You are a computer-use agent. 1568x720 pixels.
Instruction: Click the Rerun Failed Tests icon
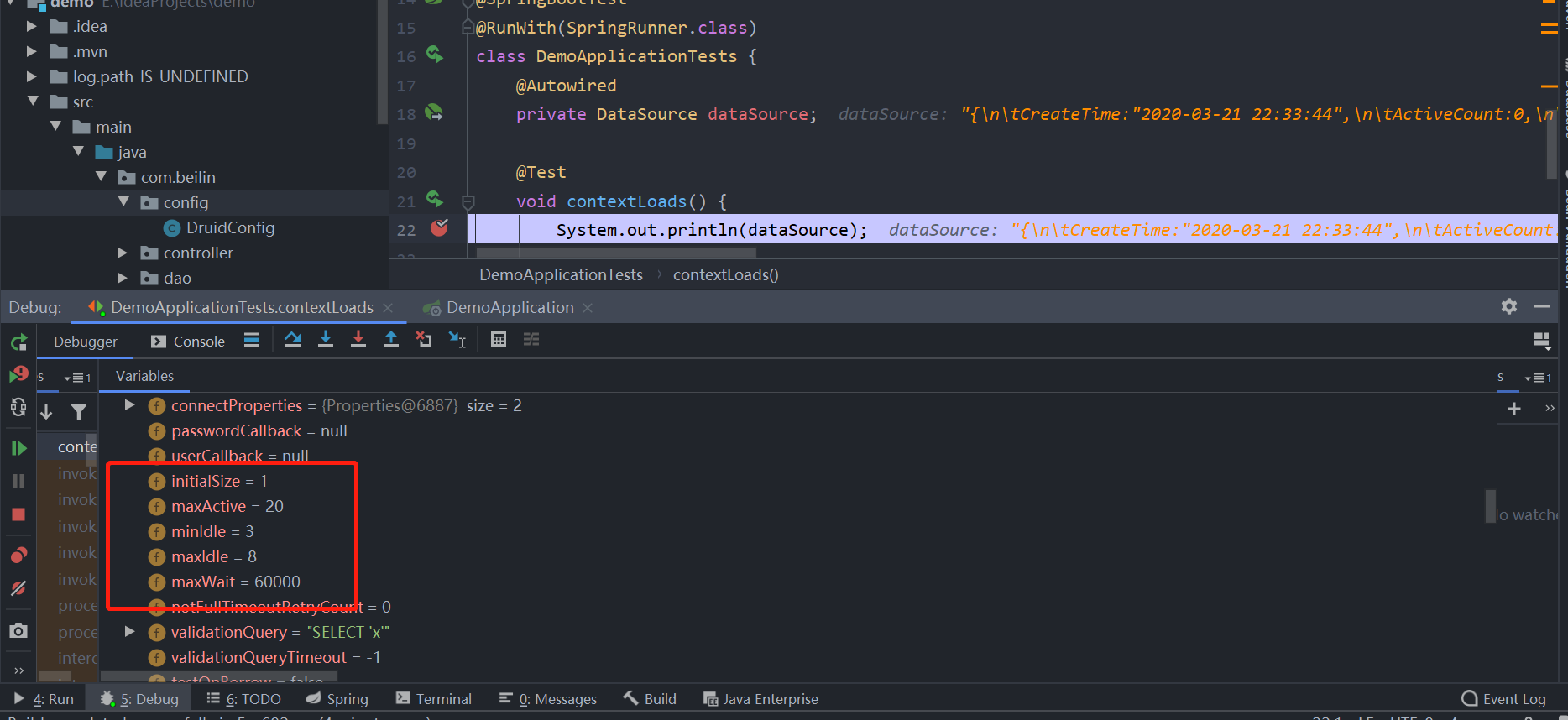coord(18,374)
